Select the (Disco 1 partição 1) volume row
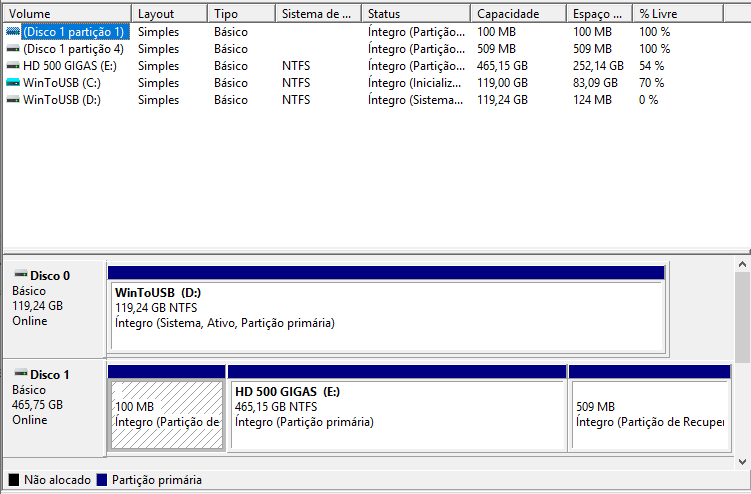751x494 pixels. [x=364, y=32]
